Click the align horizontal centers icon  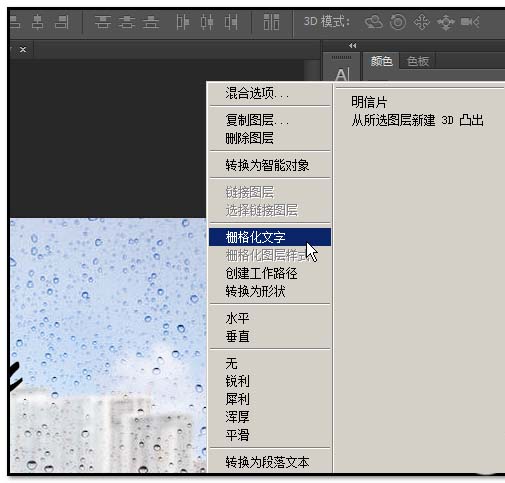[38, 23]
